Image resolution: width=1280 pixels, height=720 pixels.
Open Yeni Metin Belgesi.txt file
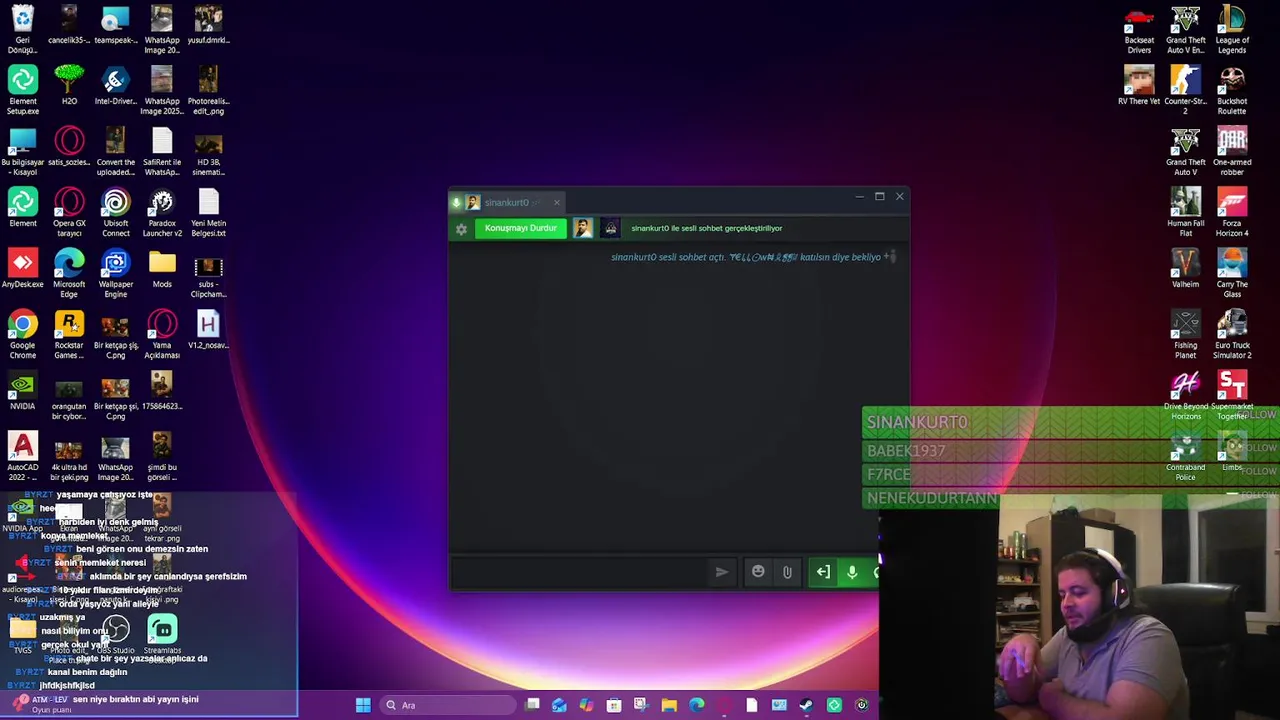point(208,213)
